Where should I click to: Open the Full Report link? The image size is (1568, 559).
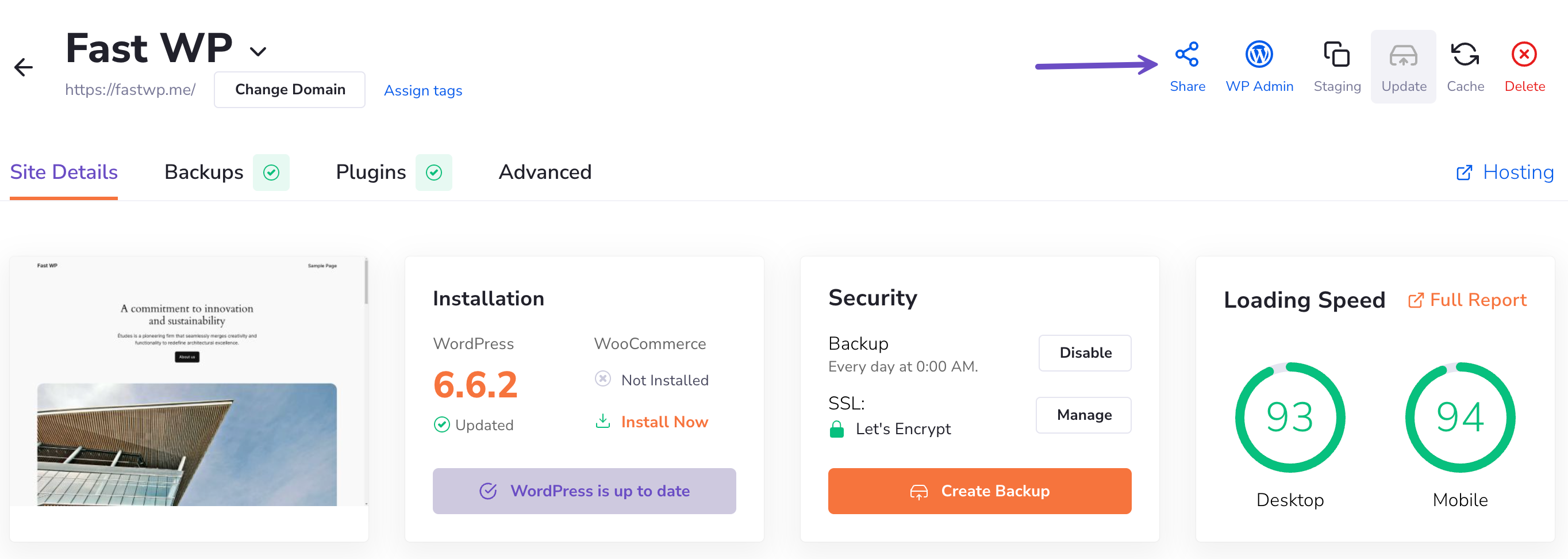pyautogui.click(x=1467, y=300)
